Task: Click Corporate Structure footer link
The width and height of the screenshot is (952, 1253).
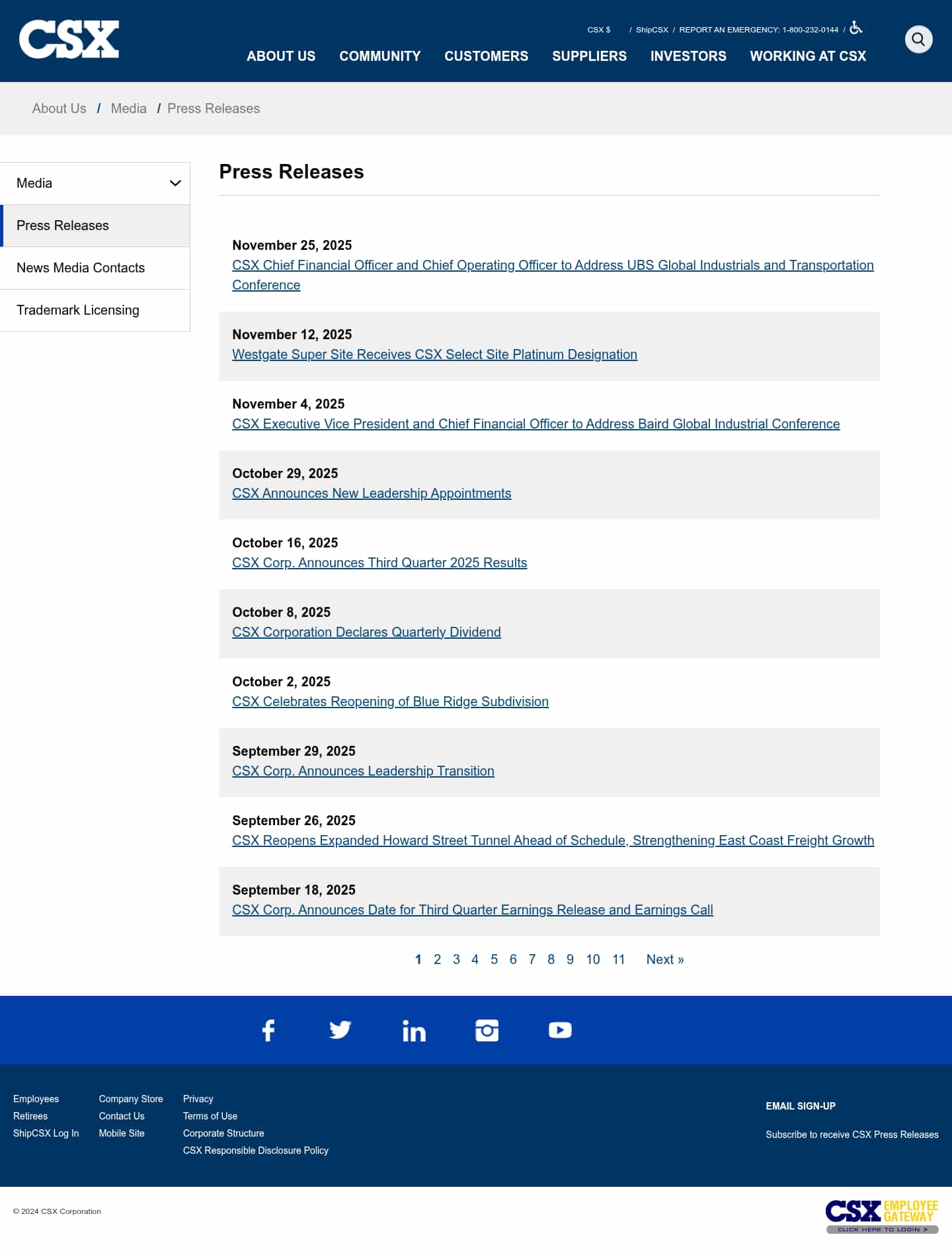Action: pyautogui.click(x=223, y=1133)
